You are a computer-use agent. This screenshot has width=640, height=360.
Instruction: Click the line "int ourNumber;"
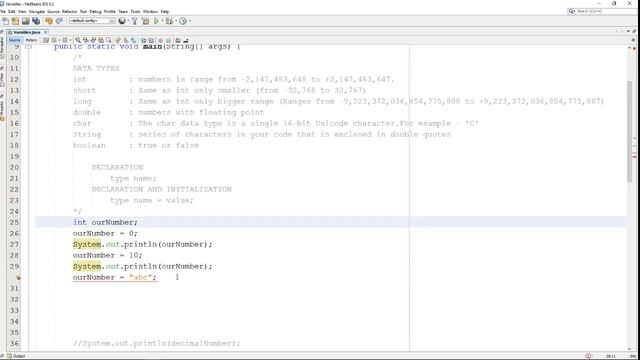105,222
